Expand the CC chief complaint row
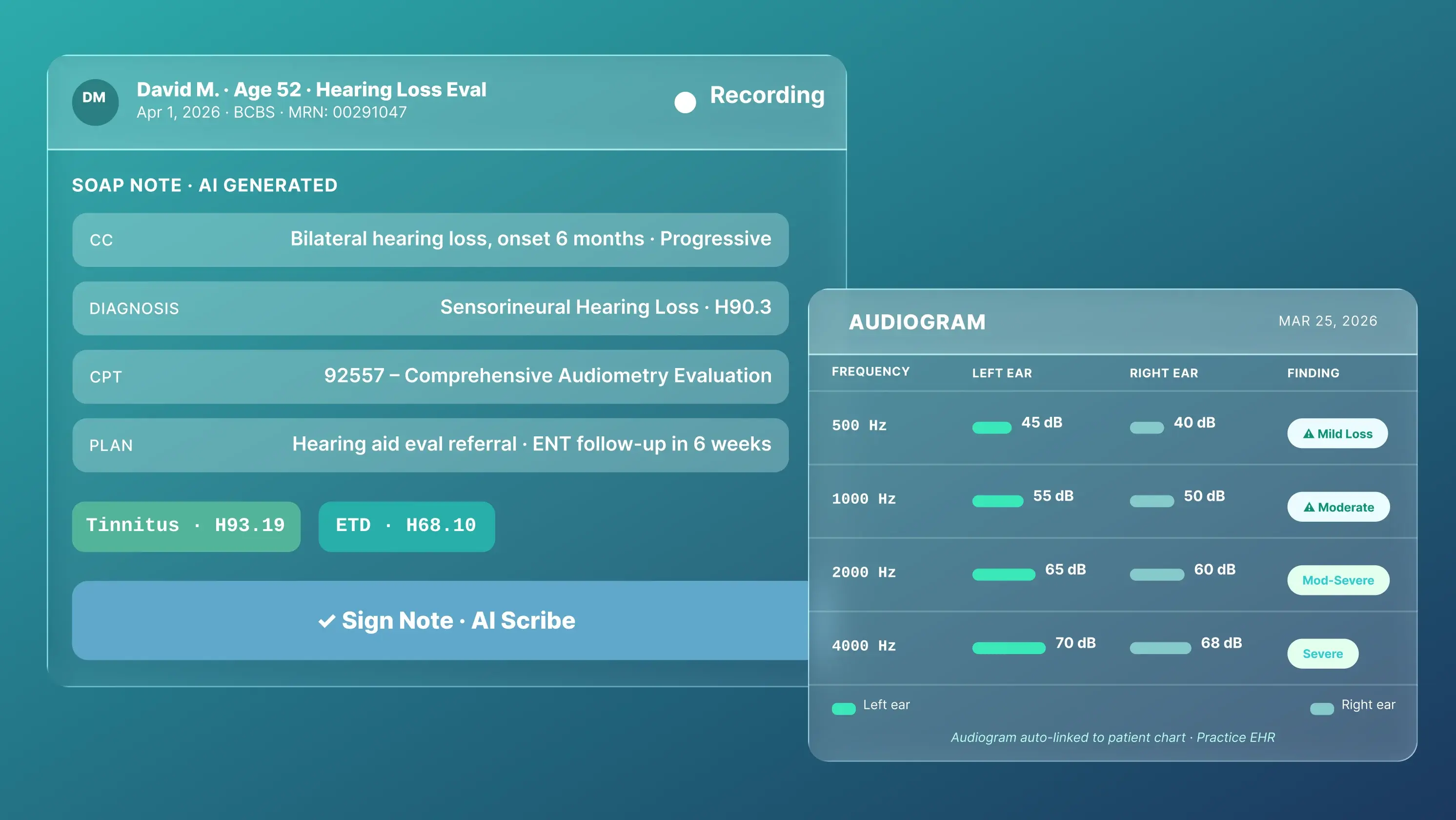Image resolution: width=1456 pixels, height=820 pixels. tap(429, 240)
